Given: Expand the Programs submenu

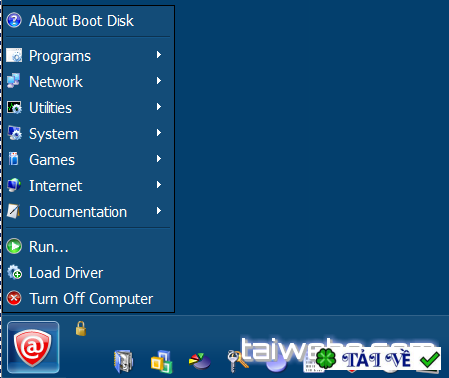Looking at the screenshot, I should pyautogui.click(x=88, y=55).
